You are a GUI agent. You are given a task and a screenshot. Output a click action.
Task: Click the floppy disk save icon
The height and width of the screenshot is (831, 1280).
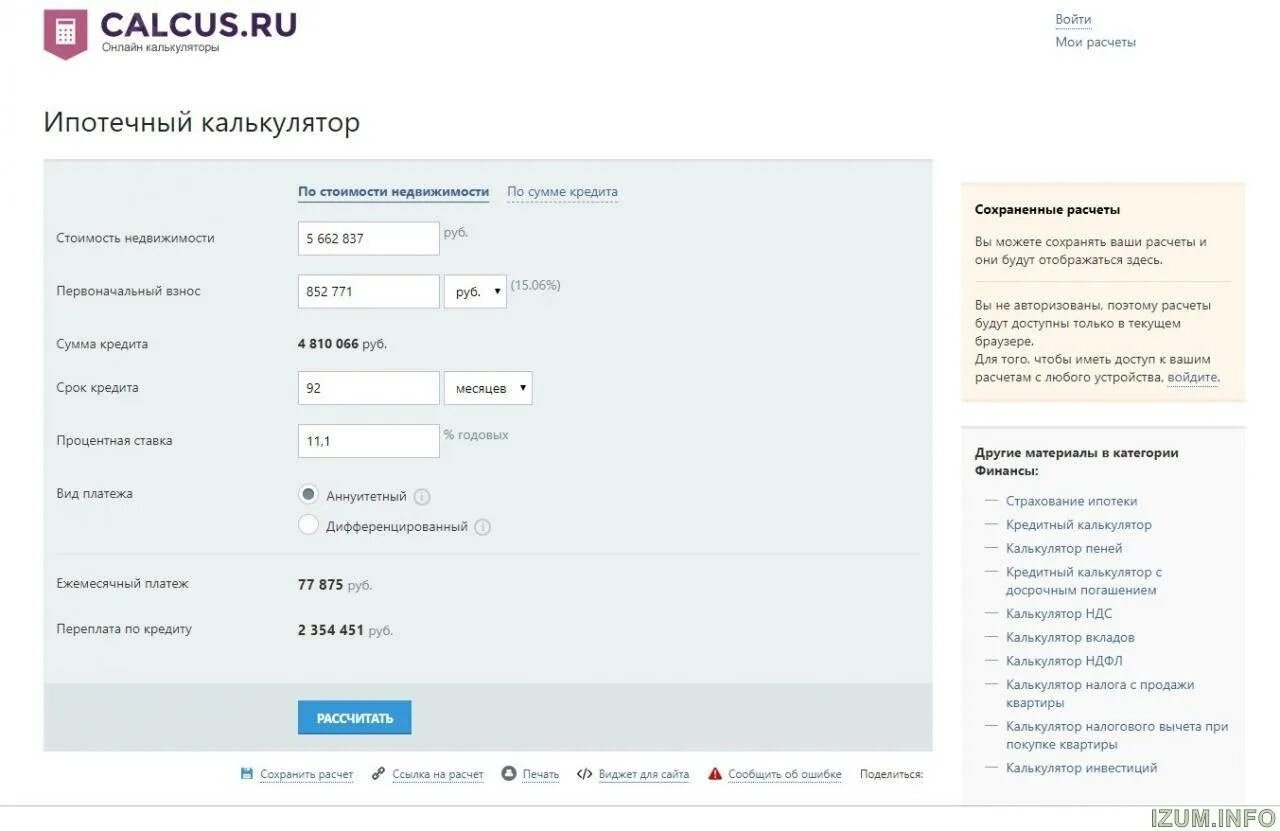(x=247, y=774)
